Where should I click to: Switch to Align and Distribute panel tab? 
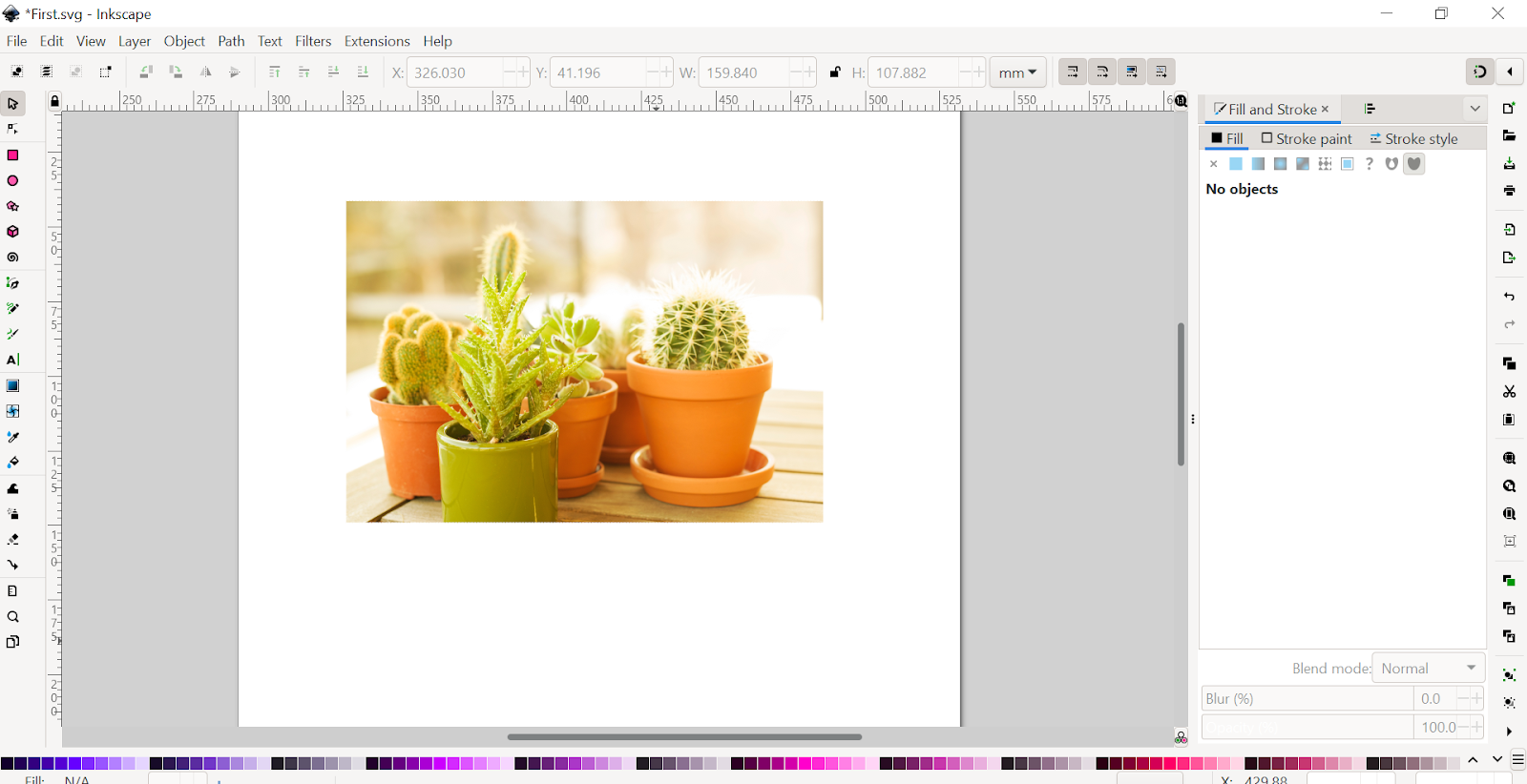(1370, 109)
